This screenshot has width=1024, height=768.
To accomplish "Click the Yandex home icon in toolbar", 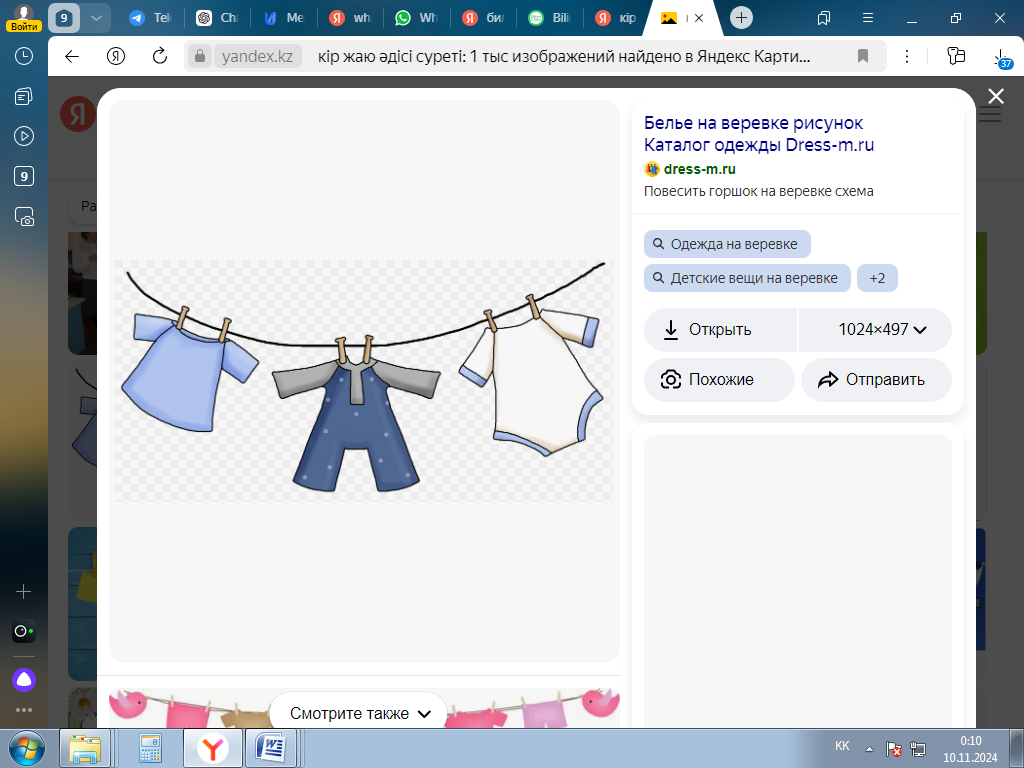I will [116, 56].
